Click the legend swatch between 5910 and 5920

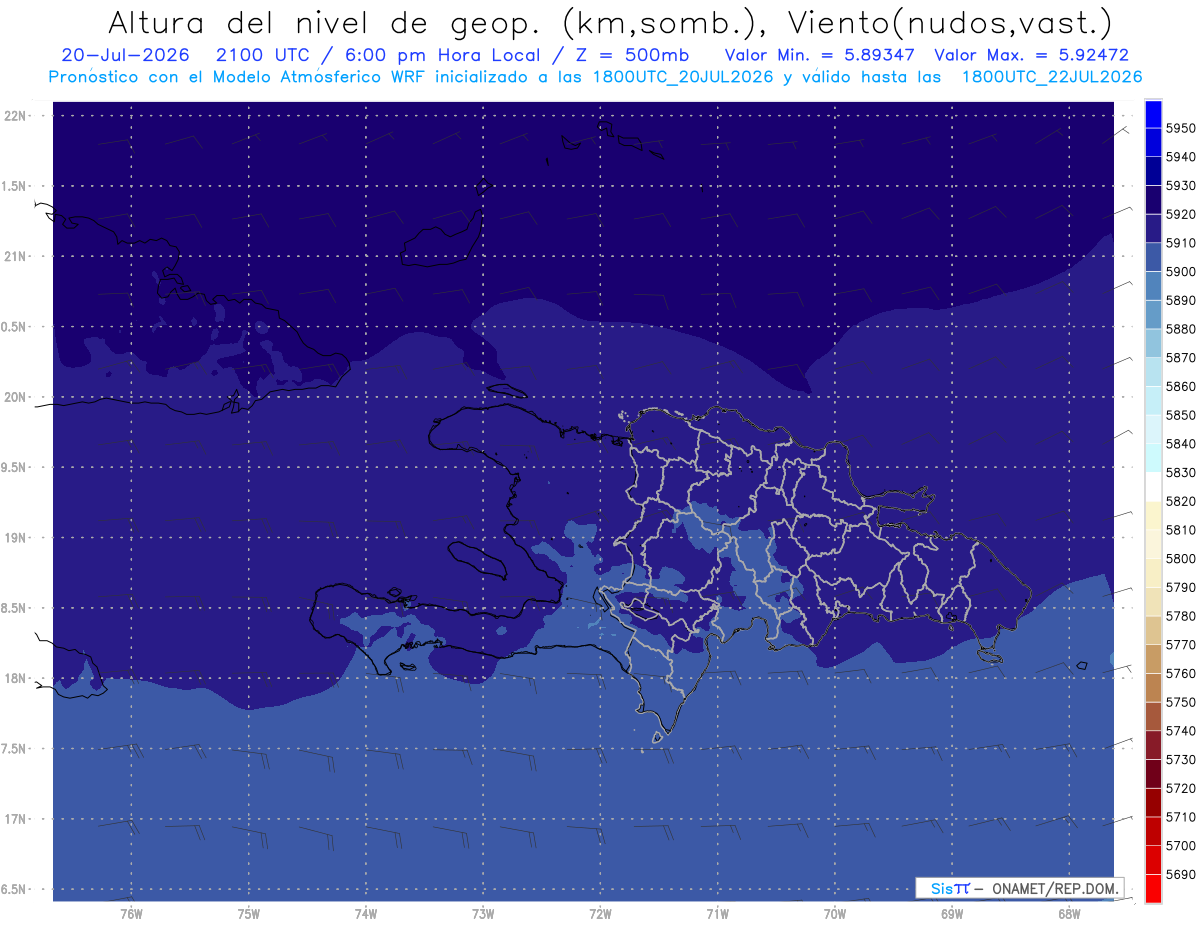[x=1153, y=228]
